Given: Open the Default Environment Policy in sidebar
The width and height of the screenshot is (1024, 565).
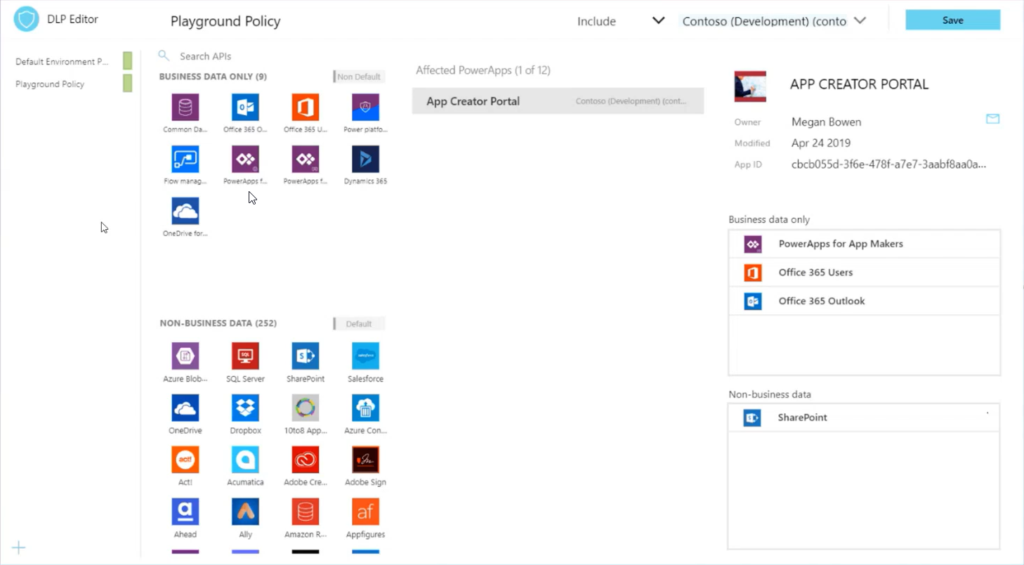Looking at the screenshot, I should click(x=62, y=61).
